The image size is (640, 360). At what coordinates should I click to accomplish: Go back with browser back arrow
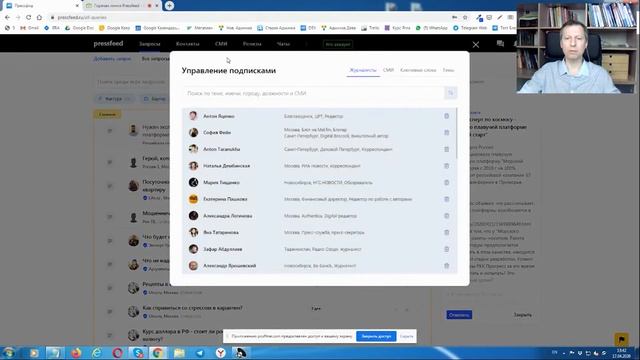(x=7, y=17)
